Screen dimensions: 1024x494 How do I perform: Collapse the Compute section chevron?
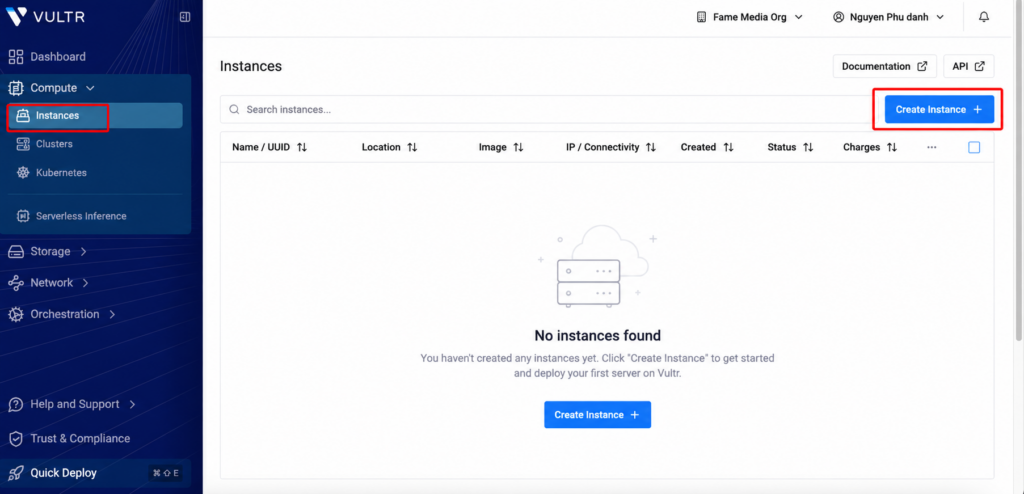[x=91, y=88]
